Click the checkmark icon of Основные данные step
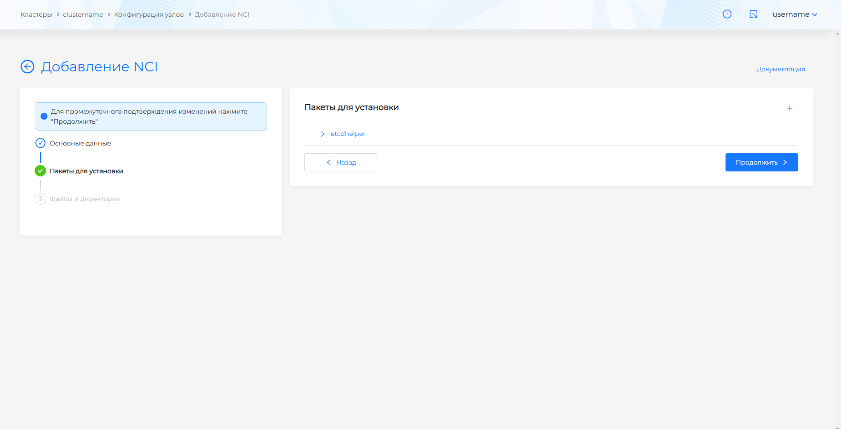The height and width of the screenshot is (429, 841). click(40, 143)
